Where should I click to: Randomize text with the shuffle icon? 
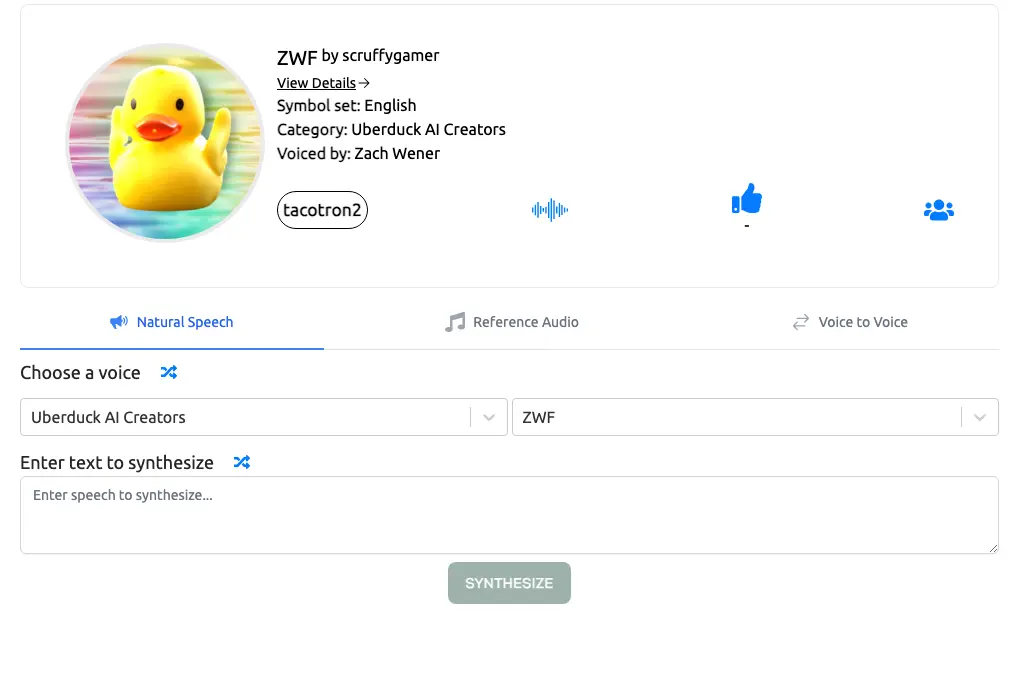pyautogui.click(x=242, y=462)
